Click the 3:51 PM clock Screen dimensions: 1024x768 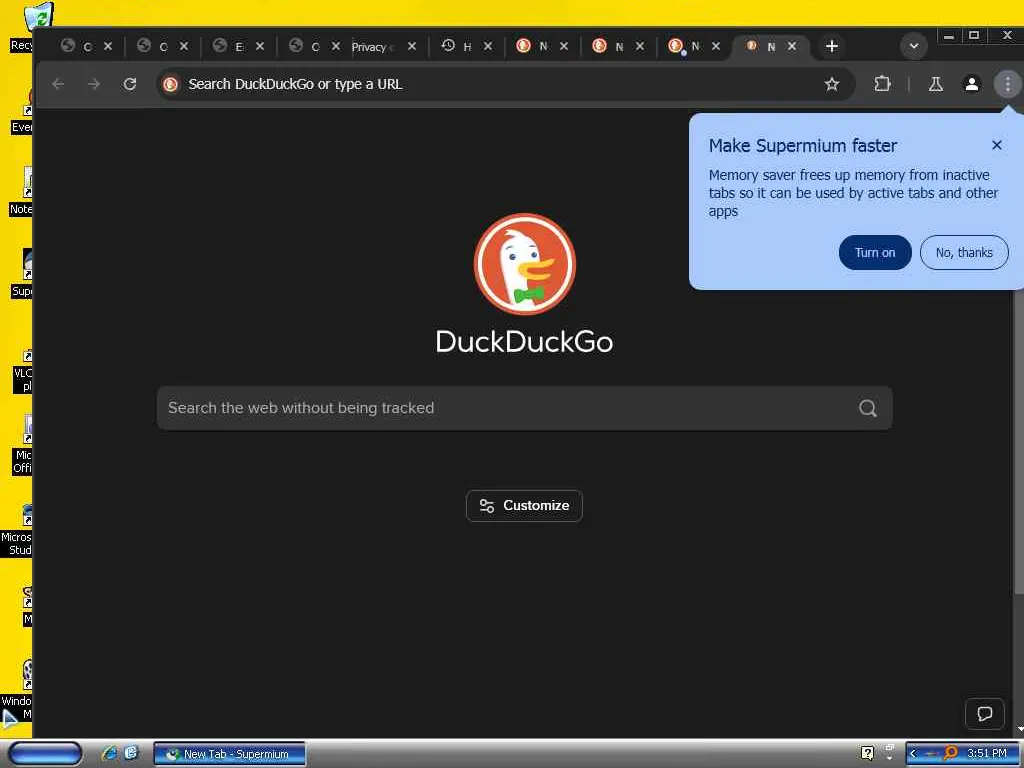[987, 754]
